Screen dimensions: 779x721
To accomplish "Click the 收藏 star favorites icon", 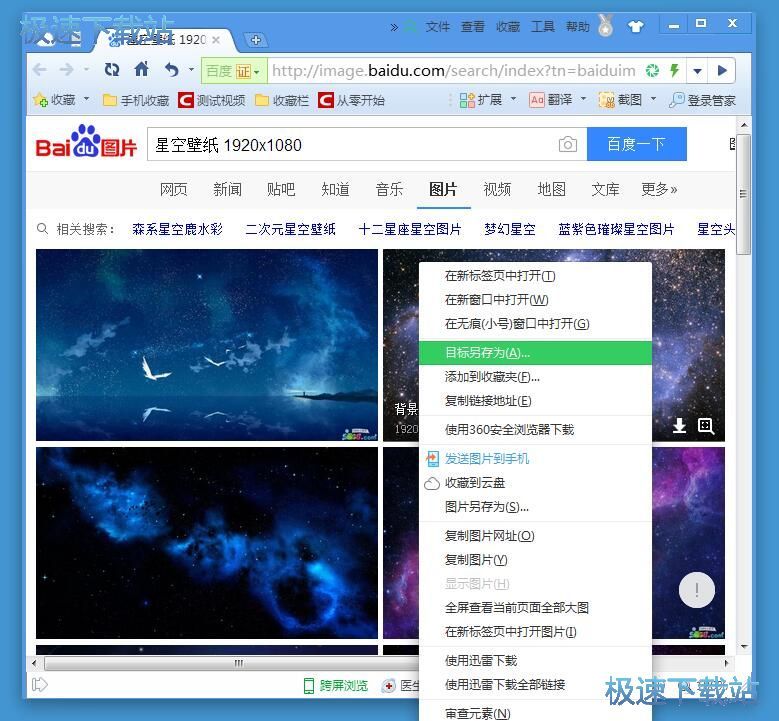I will click(40, 100).
